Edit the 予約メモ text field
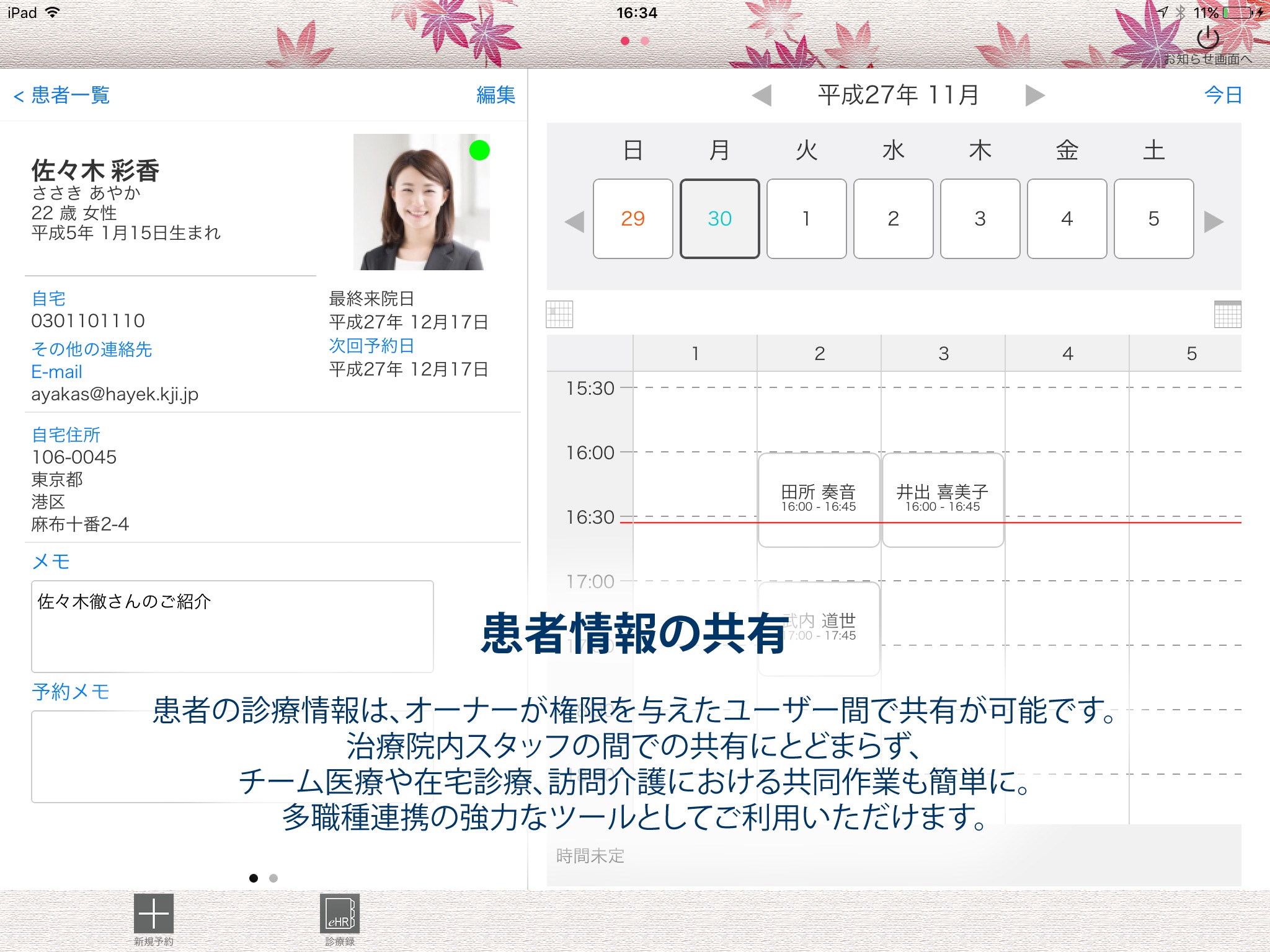The image size is (1270, 952). (233, 757)
